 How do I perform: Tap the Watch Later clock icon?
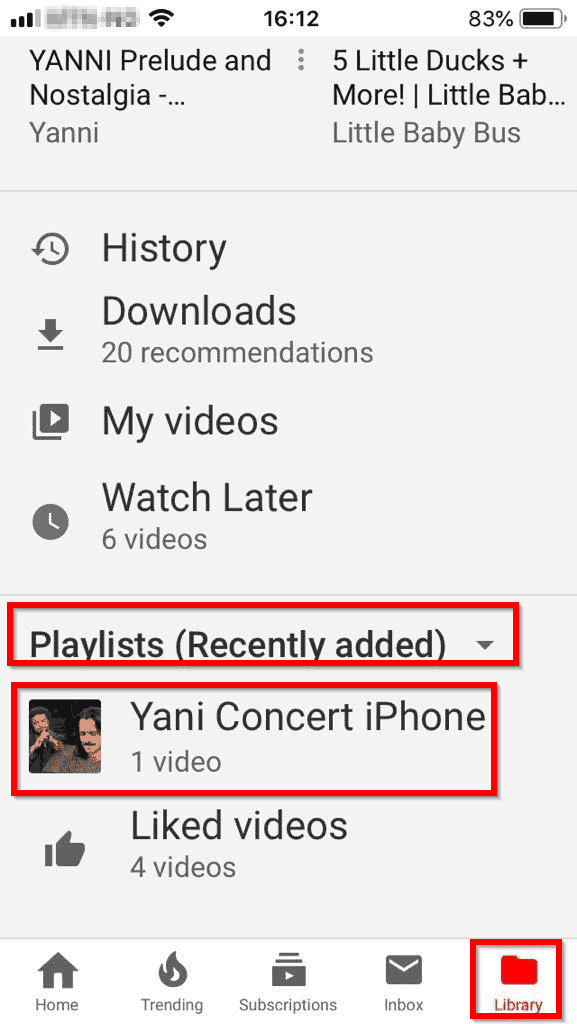click(x=50, y=521)
